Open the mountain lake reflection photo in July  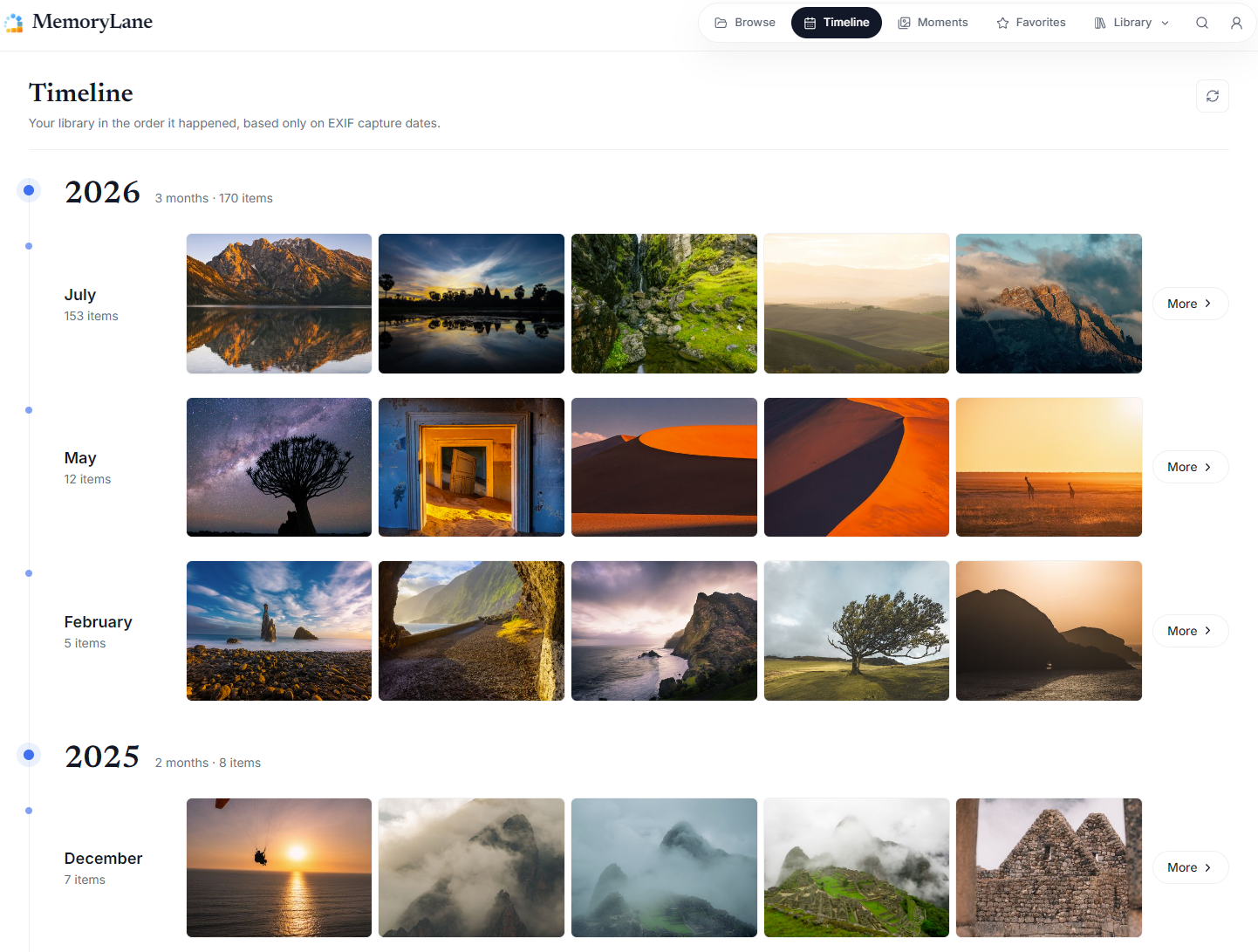pos(279,304)
